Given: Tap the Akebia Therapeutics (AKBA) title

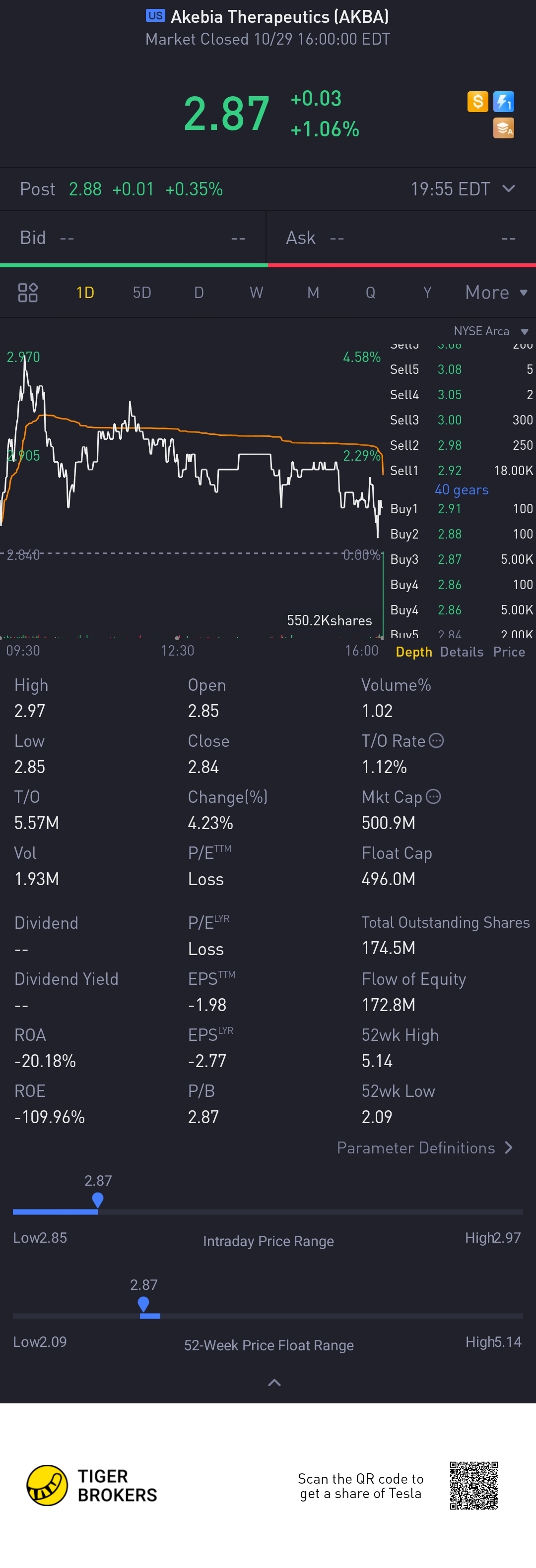Looking at the screenshot, I should point(279,16).
